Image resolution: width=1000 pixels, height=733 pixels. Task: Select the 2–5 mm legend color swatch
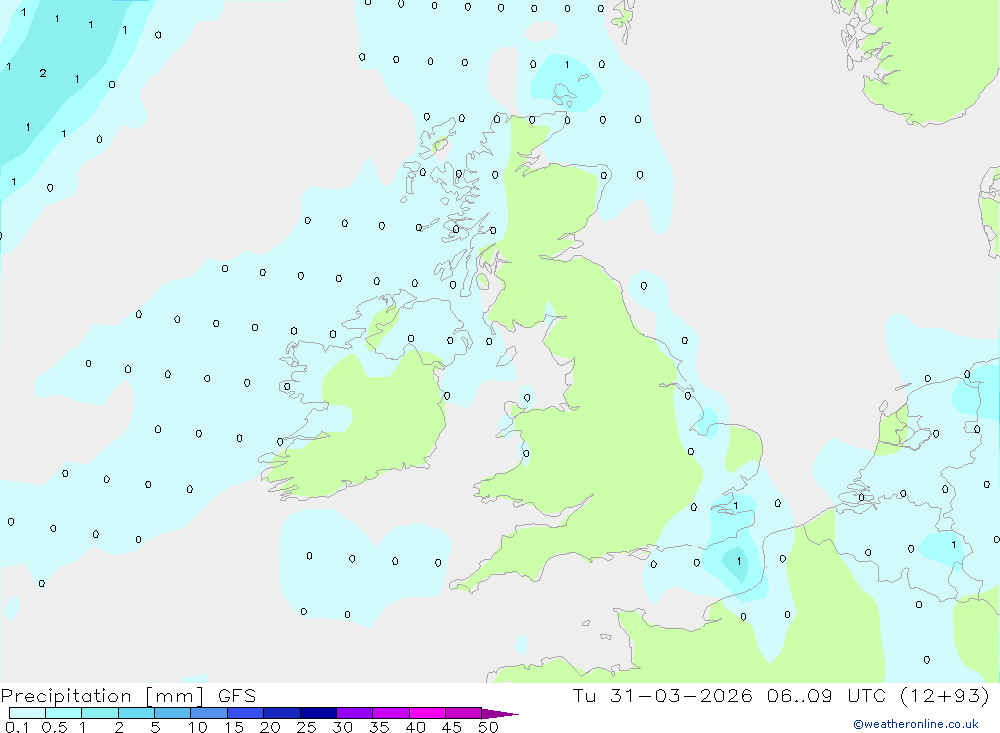(x=136, y=713)
